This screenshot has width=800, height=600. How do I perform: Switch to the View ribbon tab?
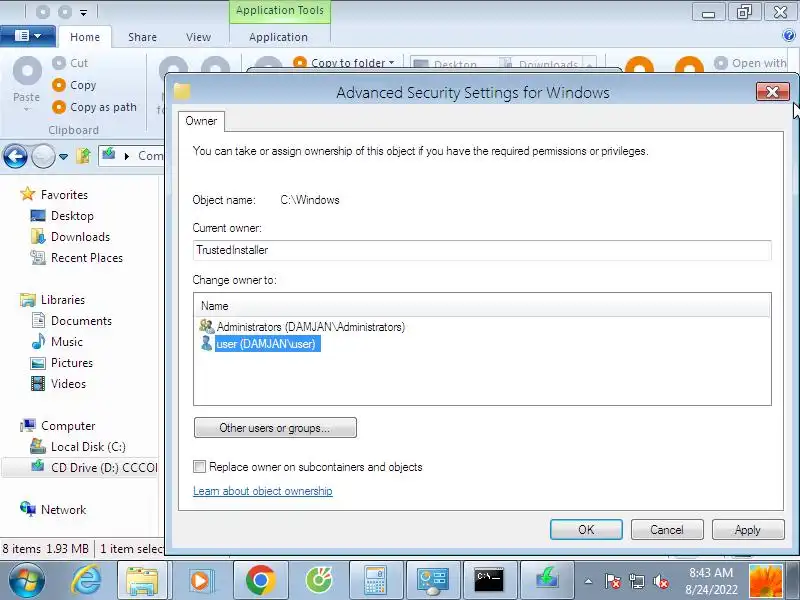pyautogui.click(x=198, y=37)
